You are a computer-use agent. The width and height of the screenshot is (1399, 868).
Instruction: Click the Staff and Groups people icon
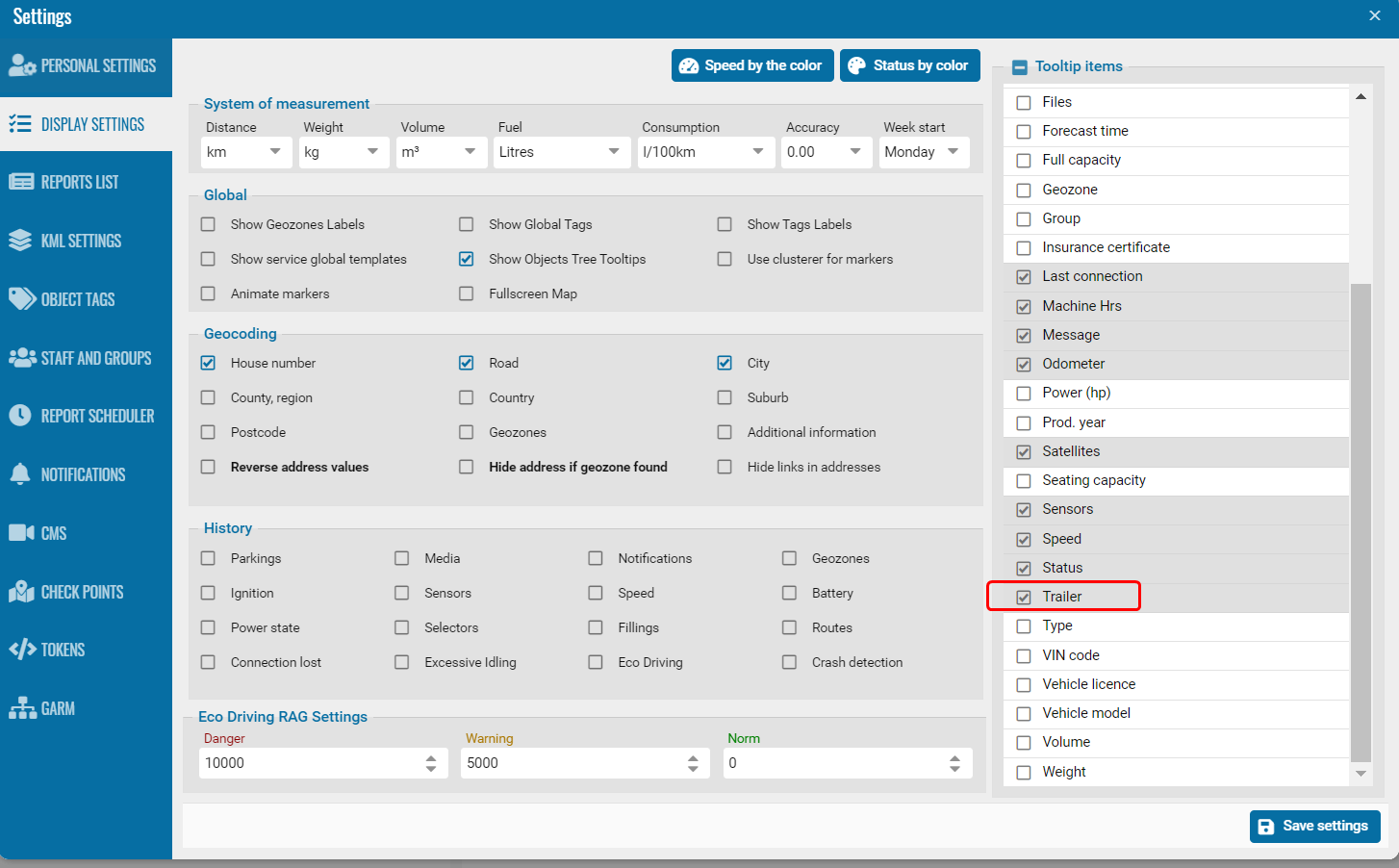coord(21,358)
